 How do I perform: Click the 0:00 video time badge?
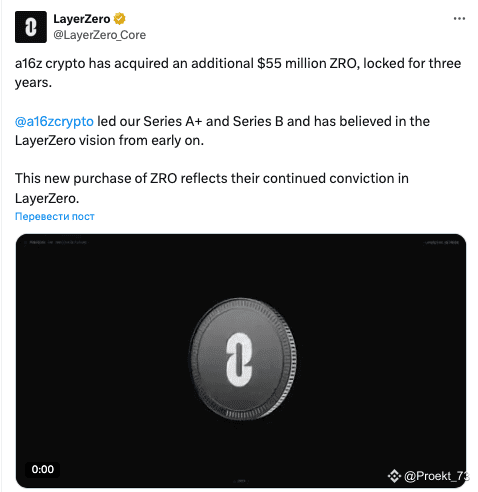[x=42, y=469]
